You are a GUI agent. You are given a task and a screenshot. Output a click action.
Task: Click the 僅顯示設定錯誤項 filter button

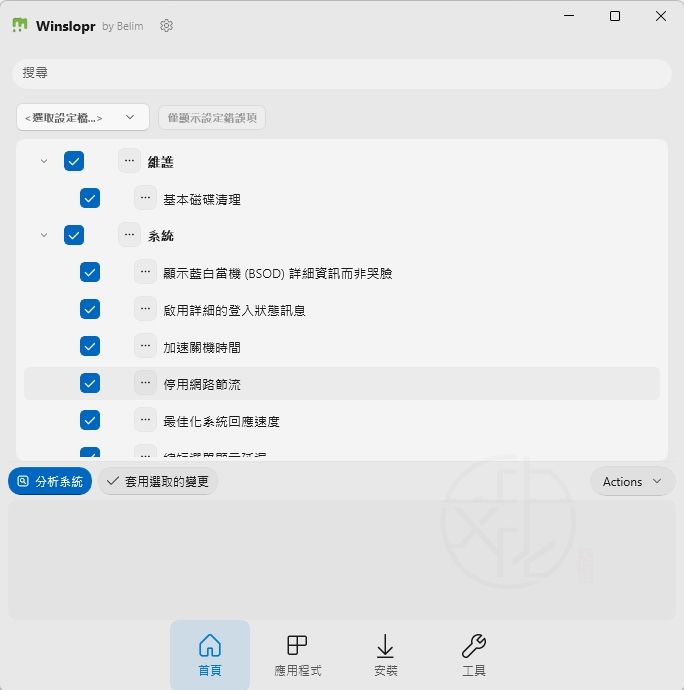tap(212, 117)
